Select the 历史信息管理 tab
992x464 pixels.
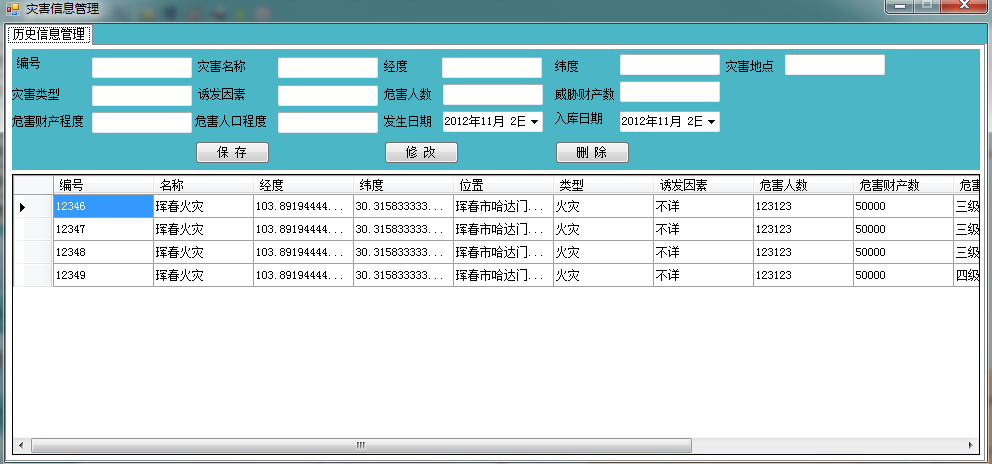click(49, 34)
